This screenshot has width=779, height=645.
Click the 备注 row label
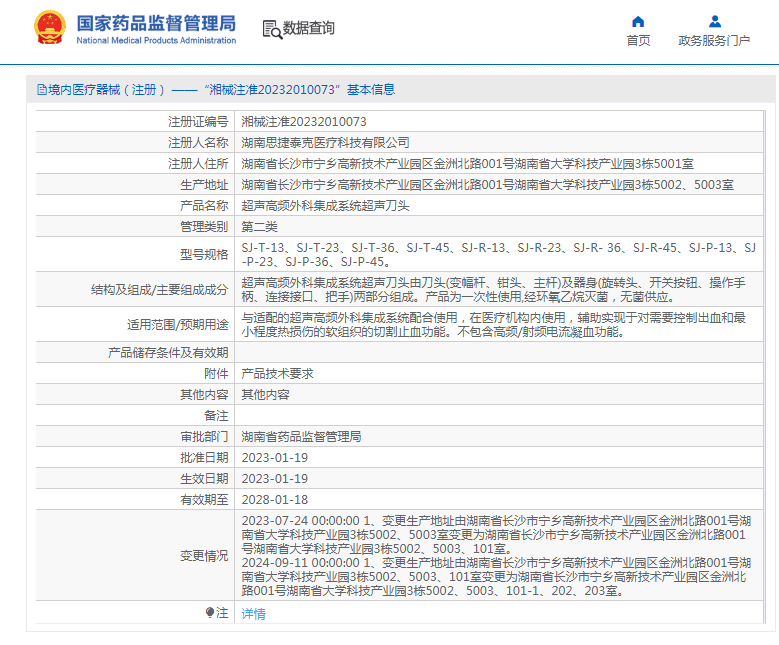click(x=216, y=415)
